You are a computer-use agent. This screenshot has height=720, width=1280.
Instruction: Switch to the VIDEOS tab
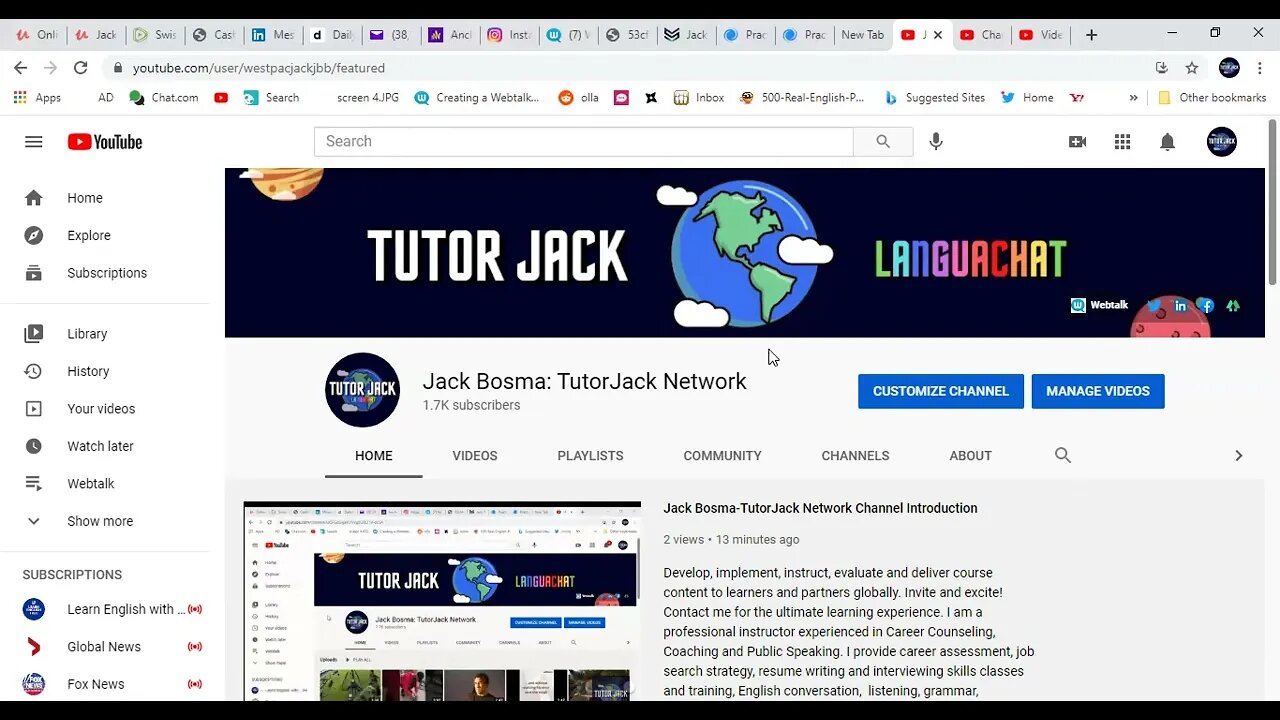coord(475,456)
